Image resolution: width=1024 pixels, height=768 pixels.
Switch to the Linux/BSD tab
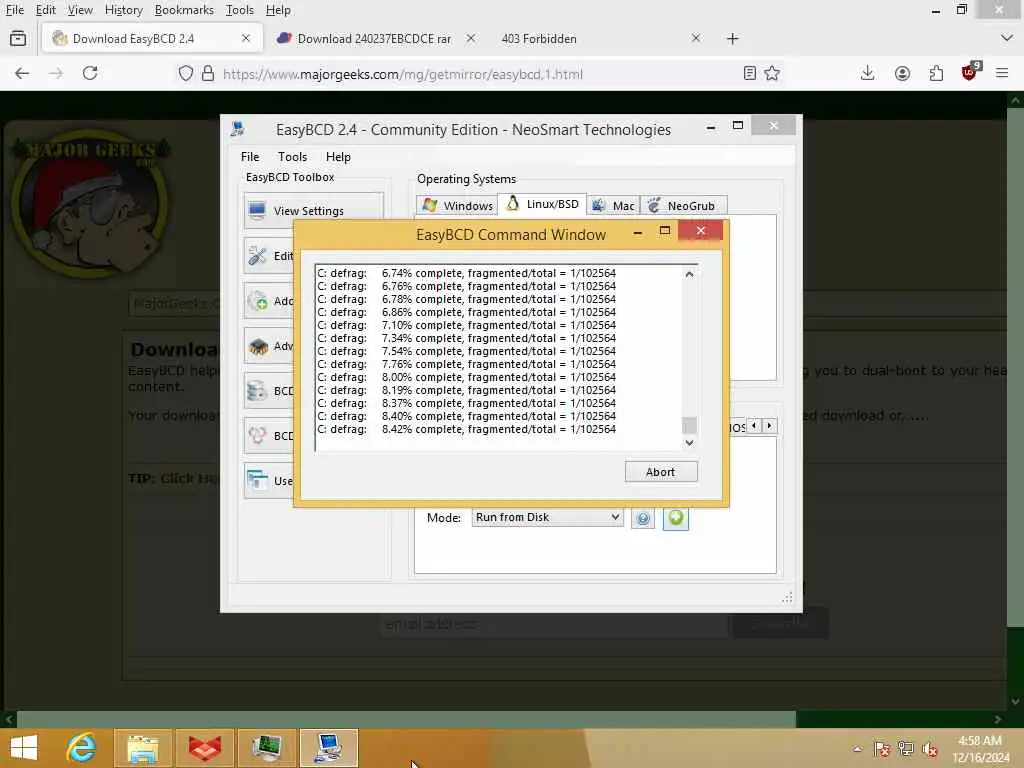pyautogui.click(x=543, y=204)
